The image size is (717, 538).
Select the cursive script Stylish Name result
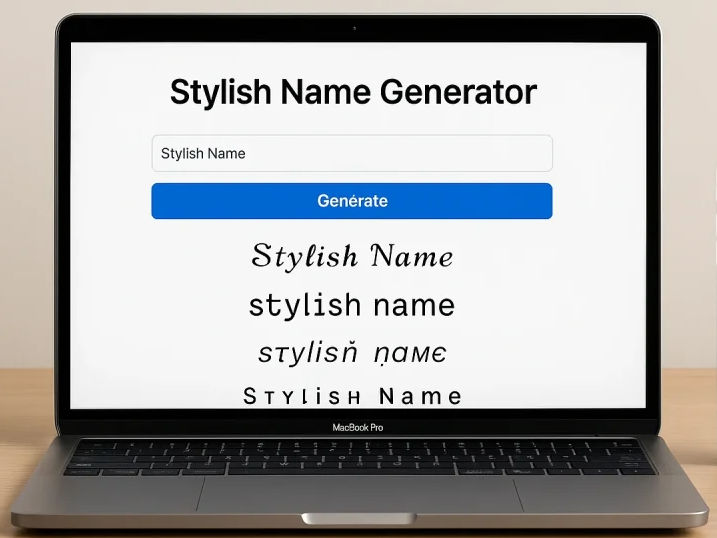(352, 256)
